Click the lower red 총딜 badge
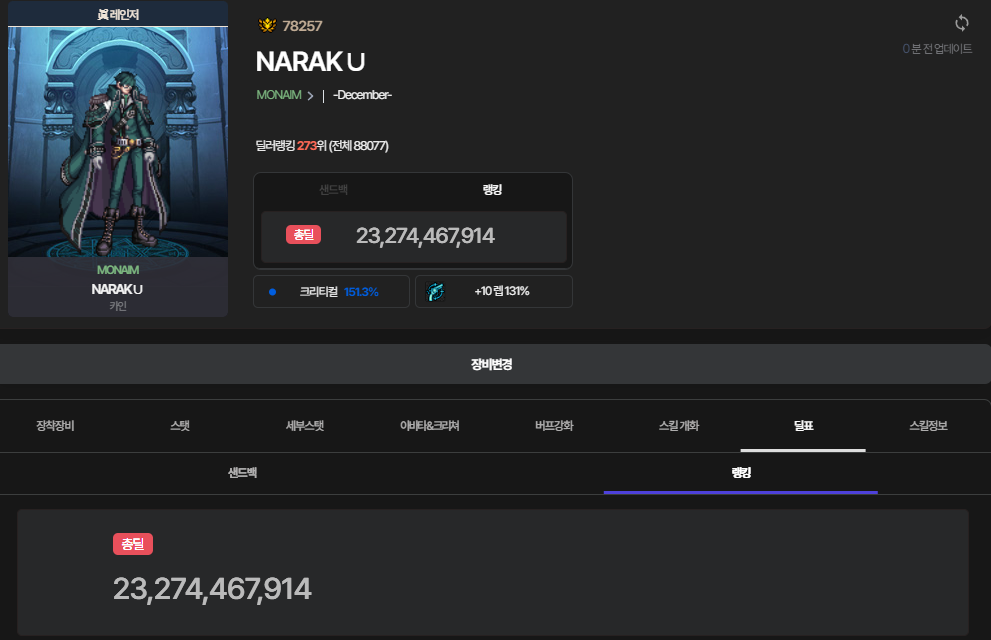The image size is (991, 640). point(133,544)
